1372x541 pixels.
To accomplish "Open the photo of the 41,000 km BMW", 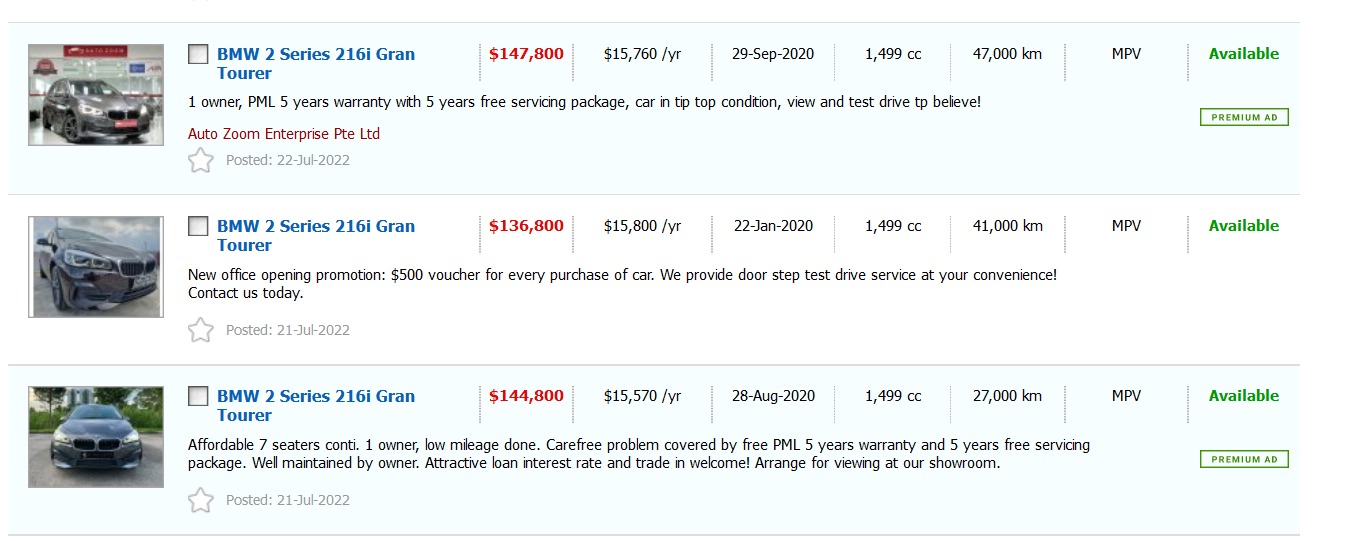I will [x=96, y=267].
